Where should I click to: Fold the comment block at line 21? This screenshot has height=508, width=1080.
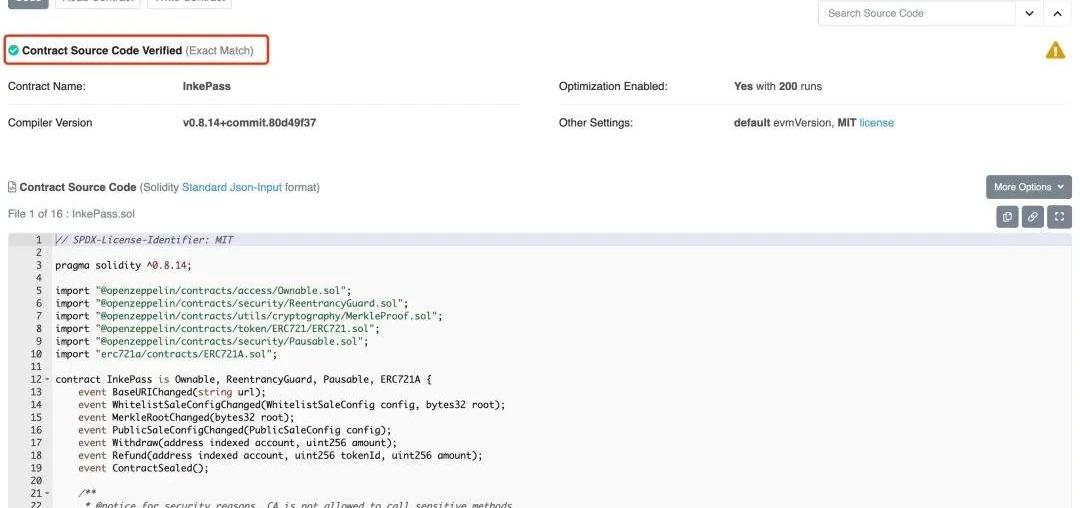46,494
